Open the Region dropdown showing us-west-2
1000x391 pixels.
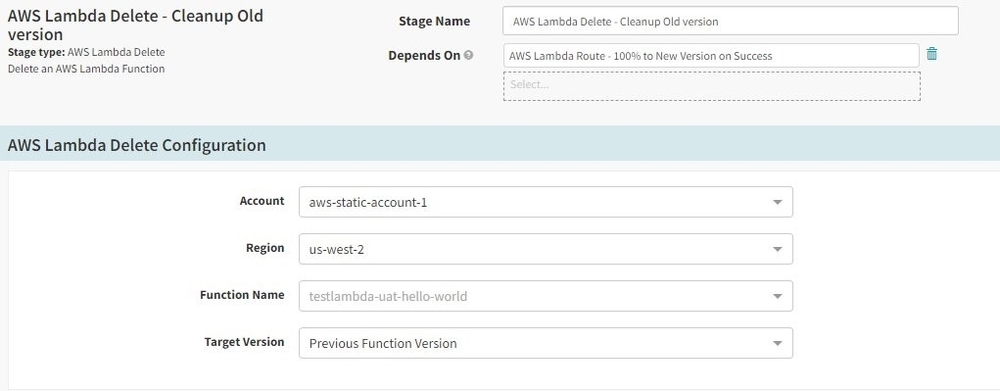[x=546, y=249]
